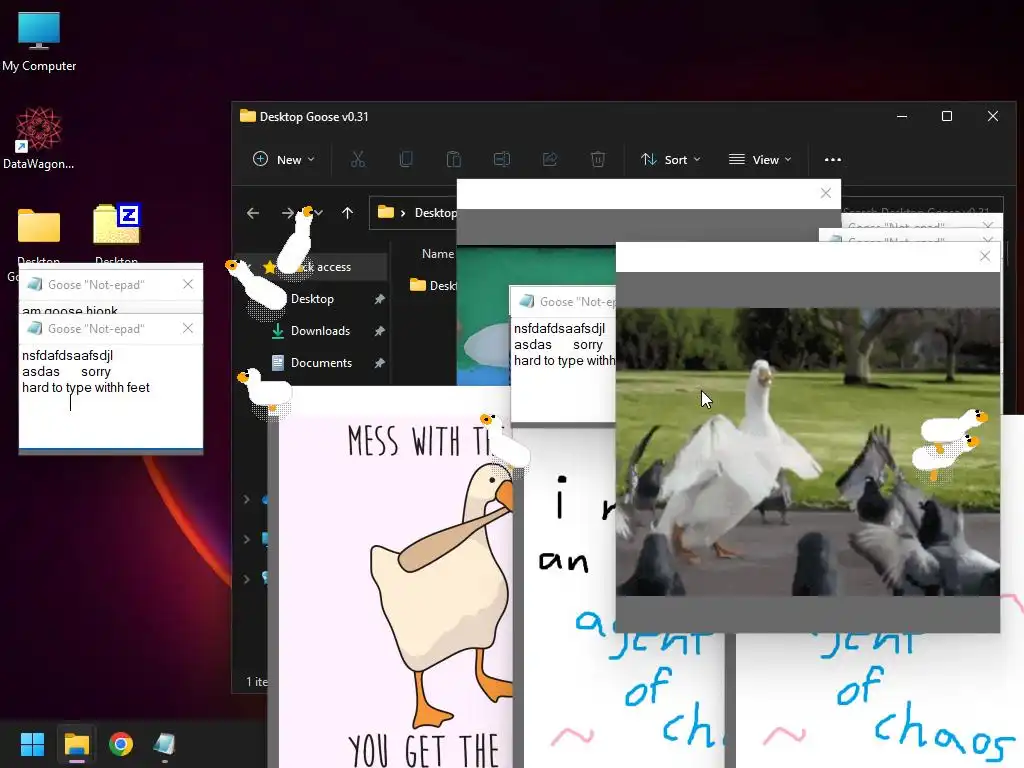Close the blank white window behind the photo
This screenshot has width=1024, height=768.
click(825, 193)
